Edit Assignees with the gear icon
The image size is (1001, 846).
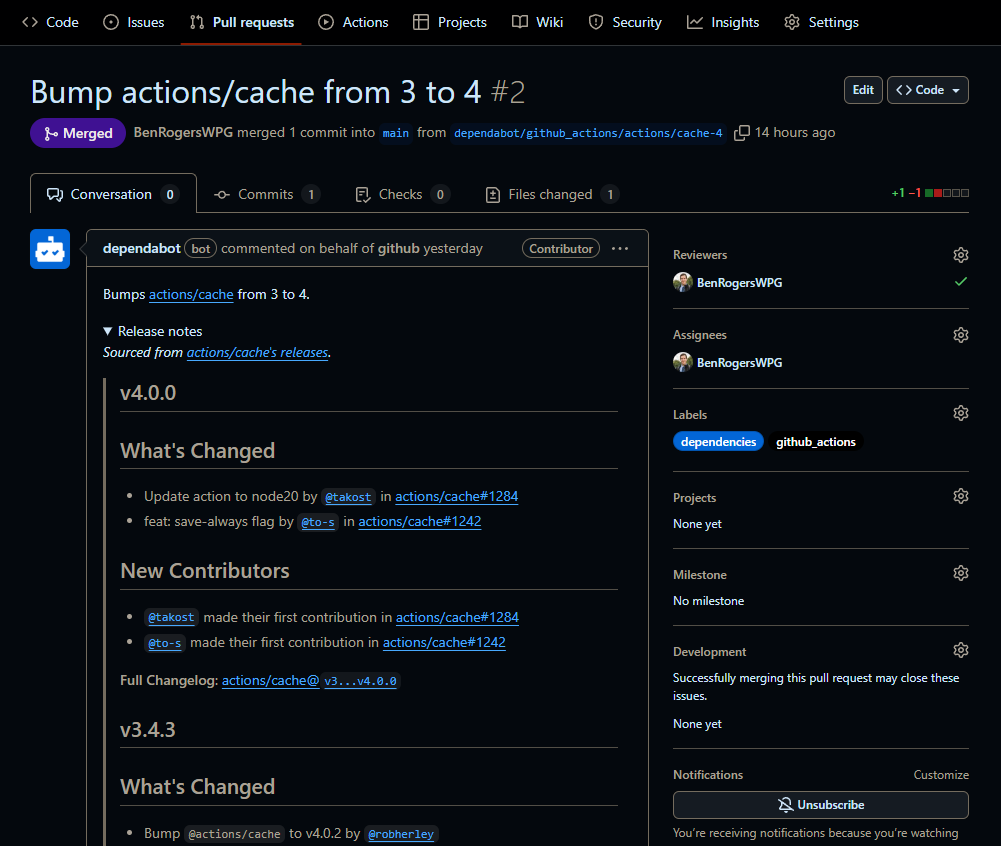(961, 335)
